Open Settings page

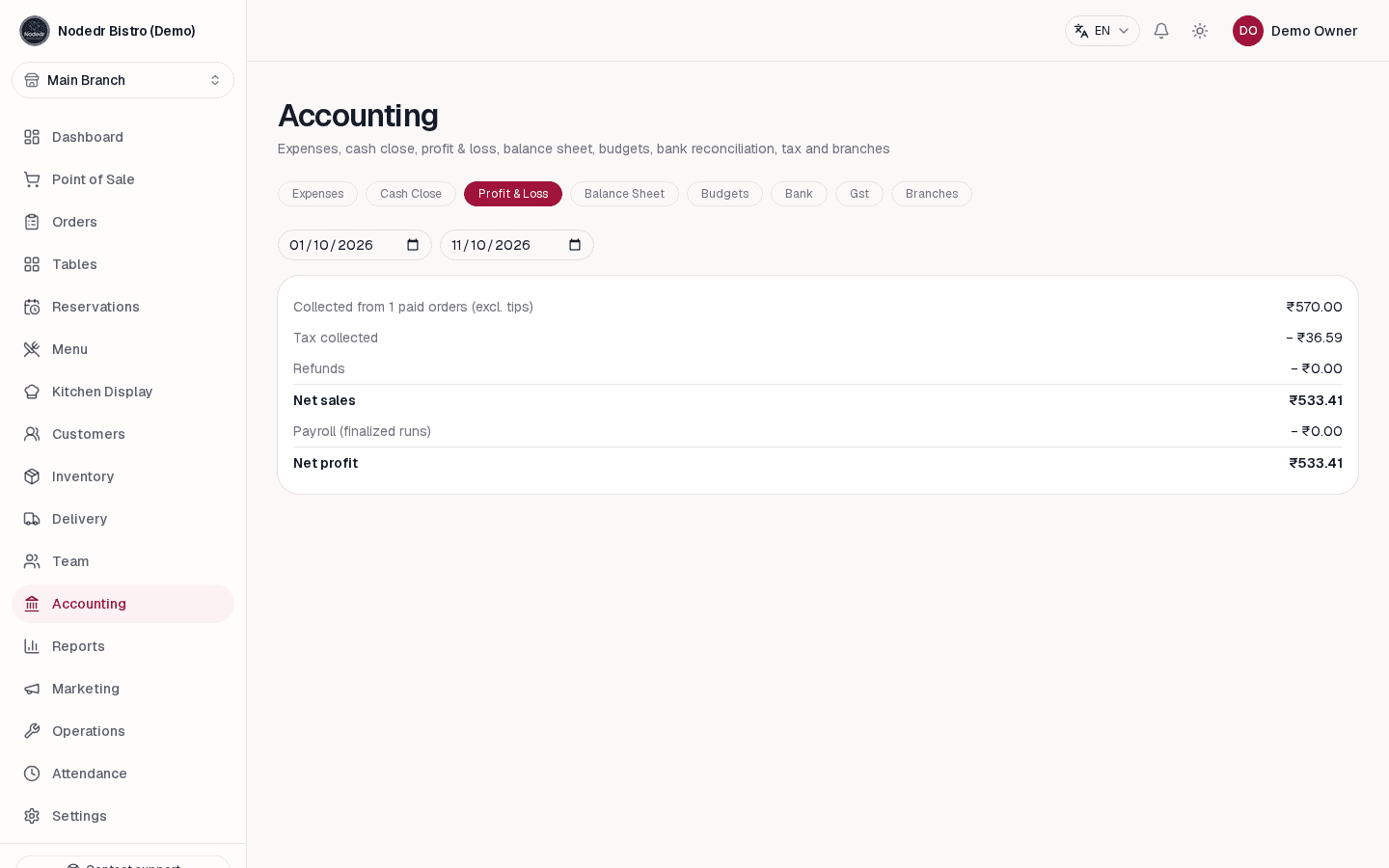point(123,816)
